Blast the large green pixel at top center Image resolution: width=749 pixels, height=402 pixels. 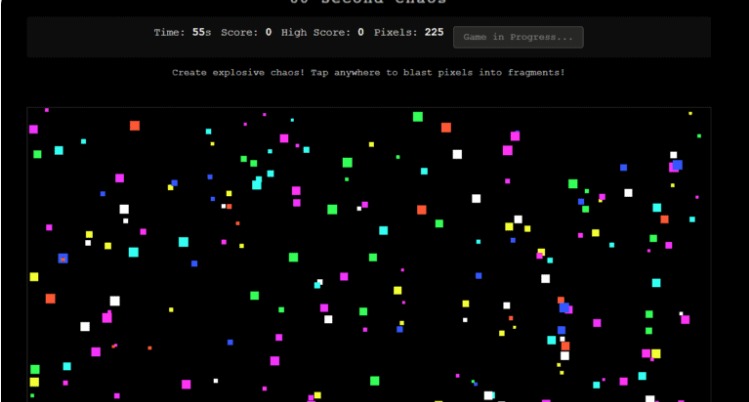[418, 117]
